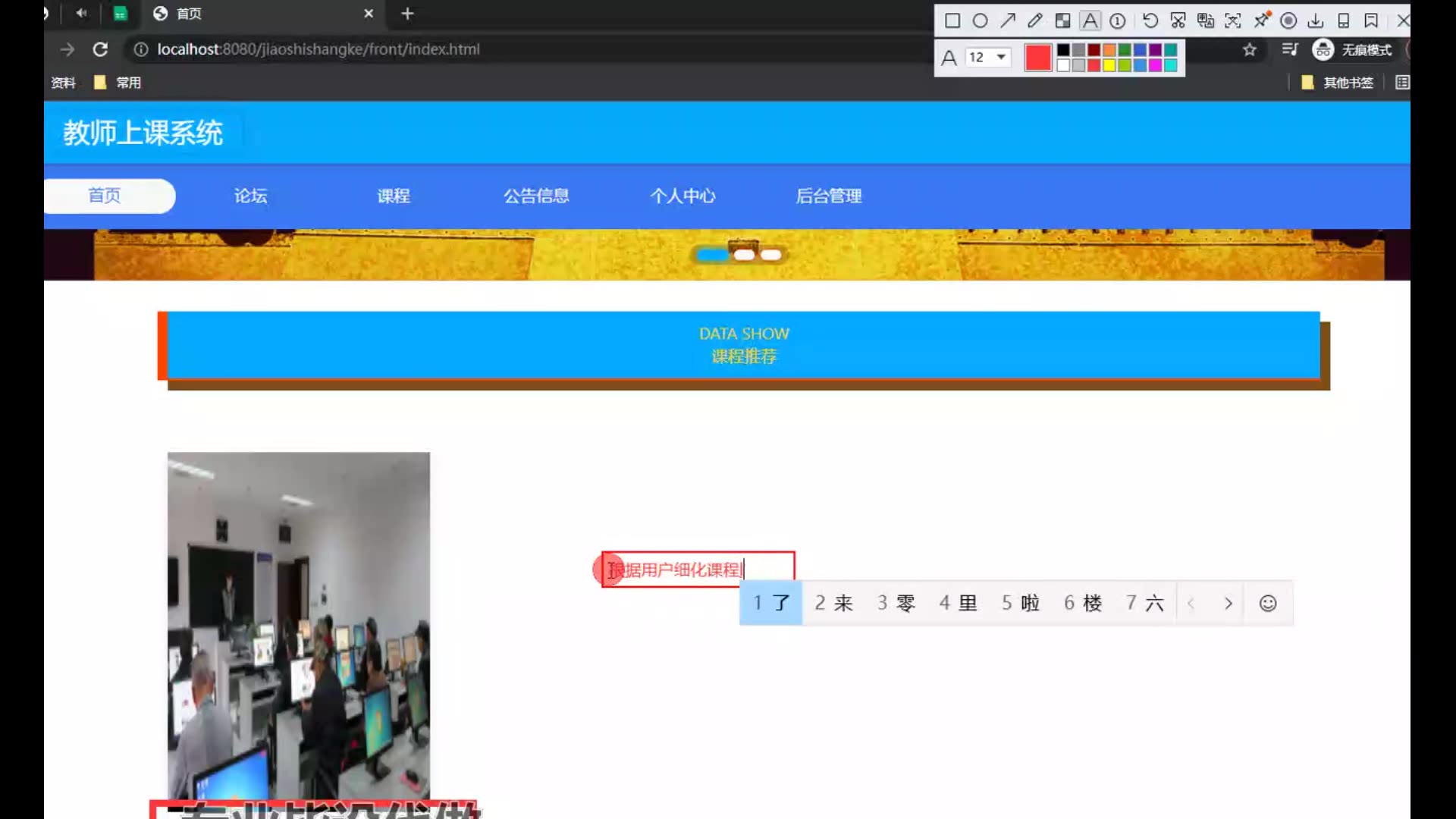Screen dimensions: 1456x819
Task: Open the font size 12 dropdown
Action: pos(988,57)
